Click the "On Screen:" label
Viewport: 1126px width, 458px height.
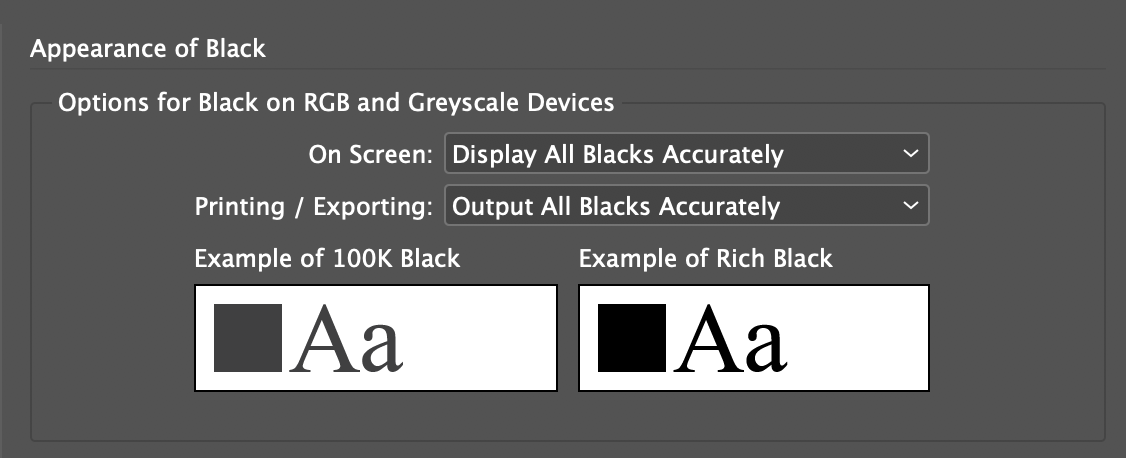click(x=370, y=155)
